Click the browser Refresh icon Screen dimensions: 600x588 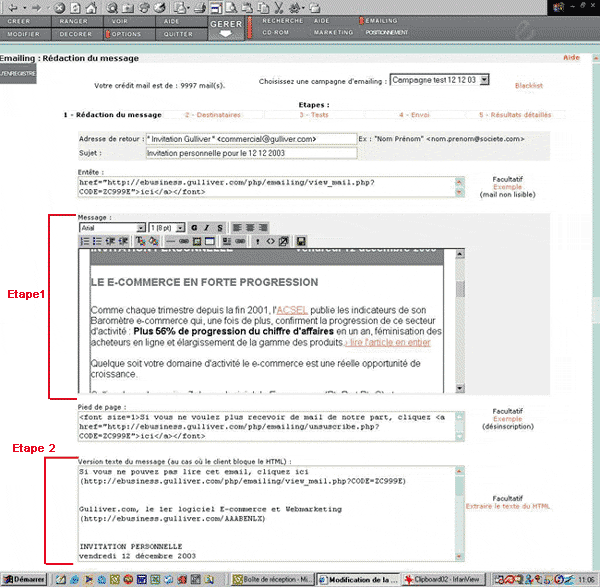[x=75, y=7]
